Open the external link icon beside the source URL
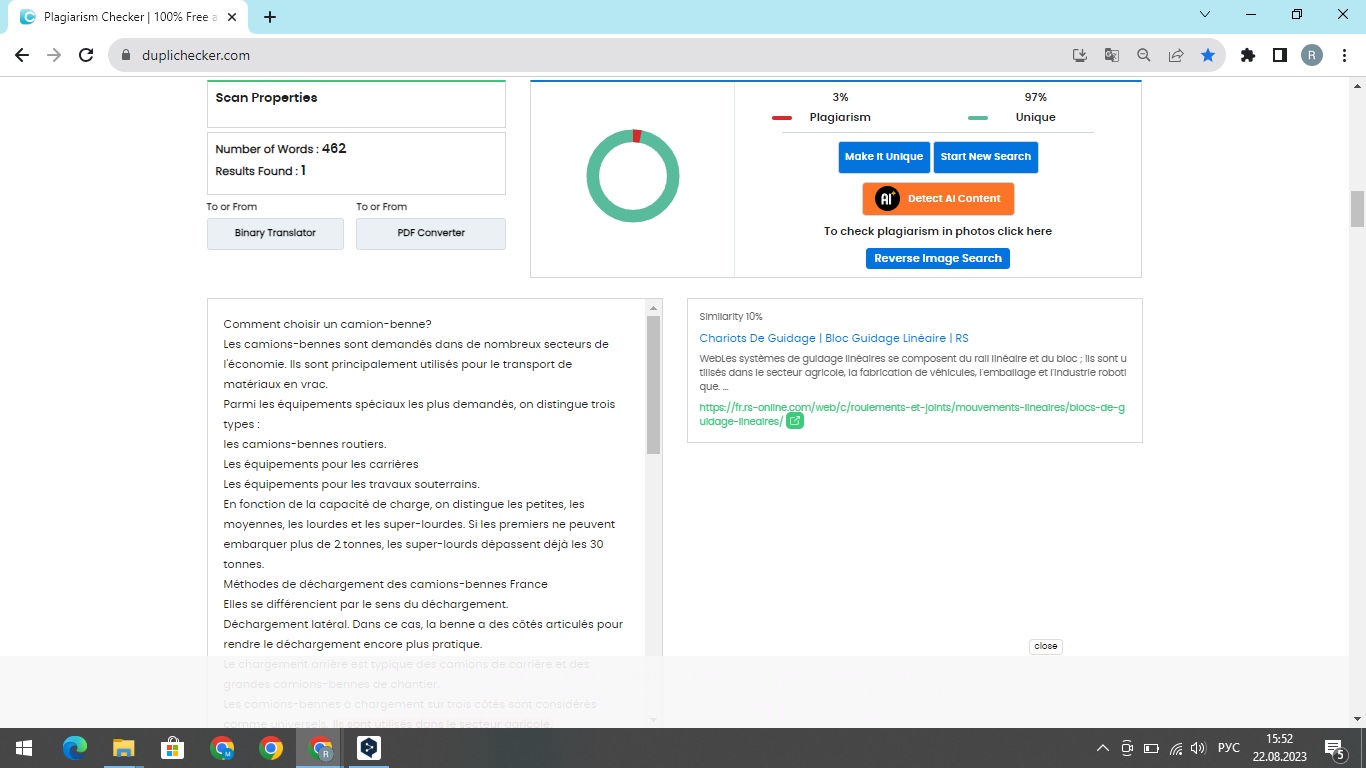Viewport: 1366px width, 768px height. tap(794, 421)
